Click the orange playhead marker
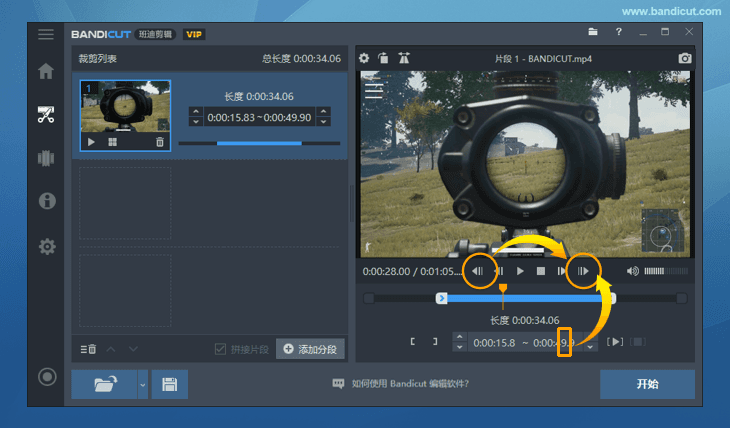Image resolution: width=730 pixels, height=428 pixels. click(503, 289)
